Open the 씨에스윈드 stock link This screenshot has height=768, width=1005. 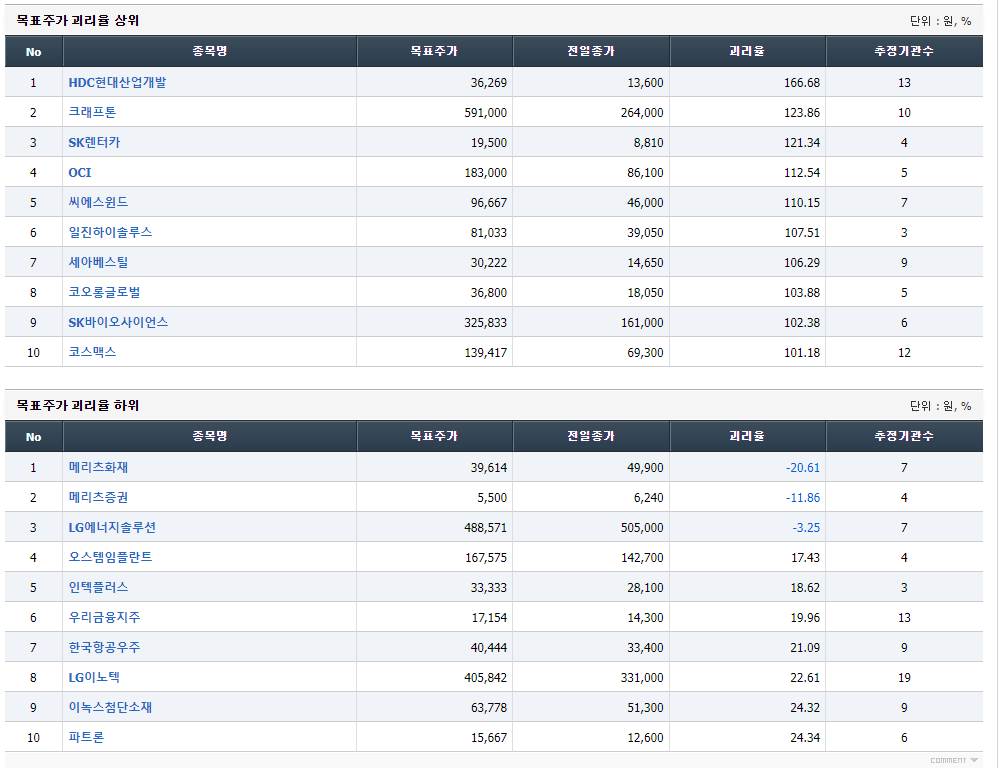(98, 203)
